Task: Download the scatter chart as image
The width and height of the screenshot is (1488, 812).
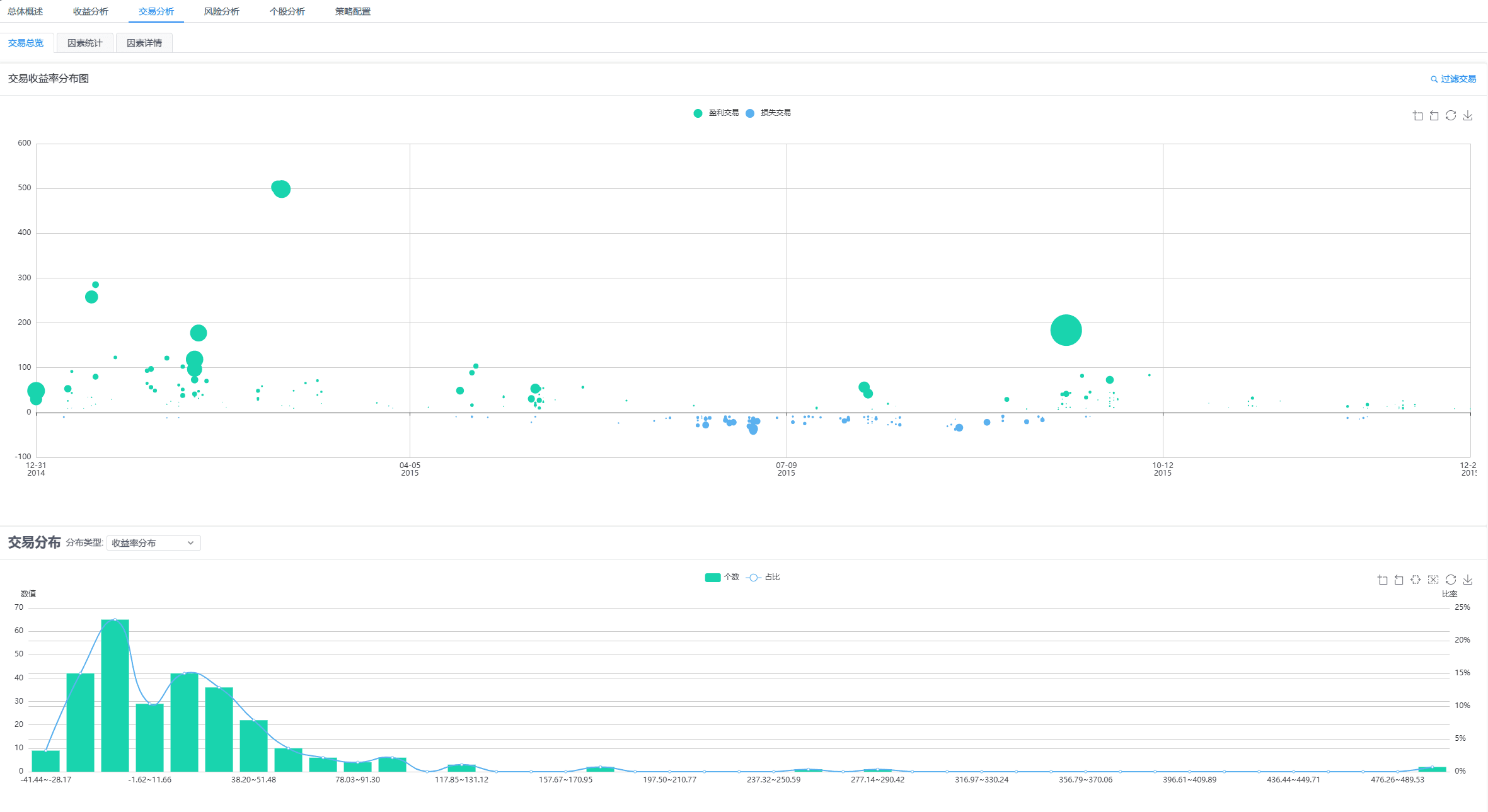Action: click(x=1468, y=115)
